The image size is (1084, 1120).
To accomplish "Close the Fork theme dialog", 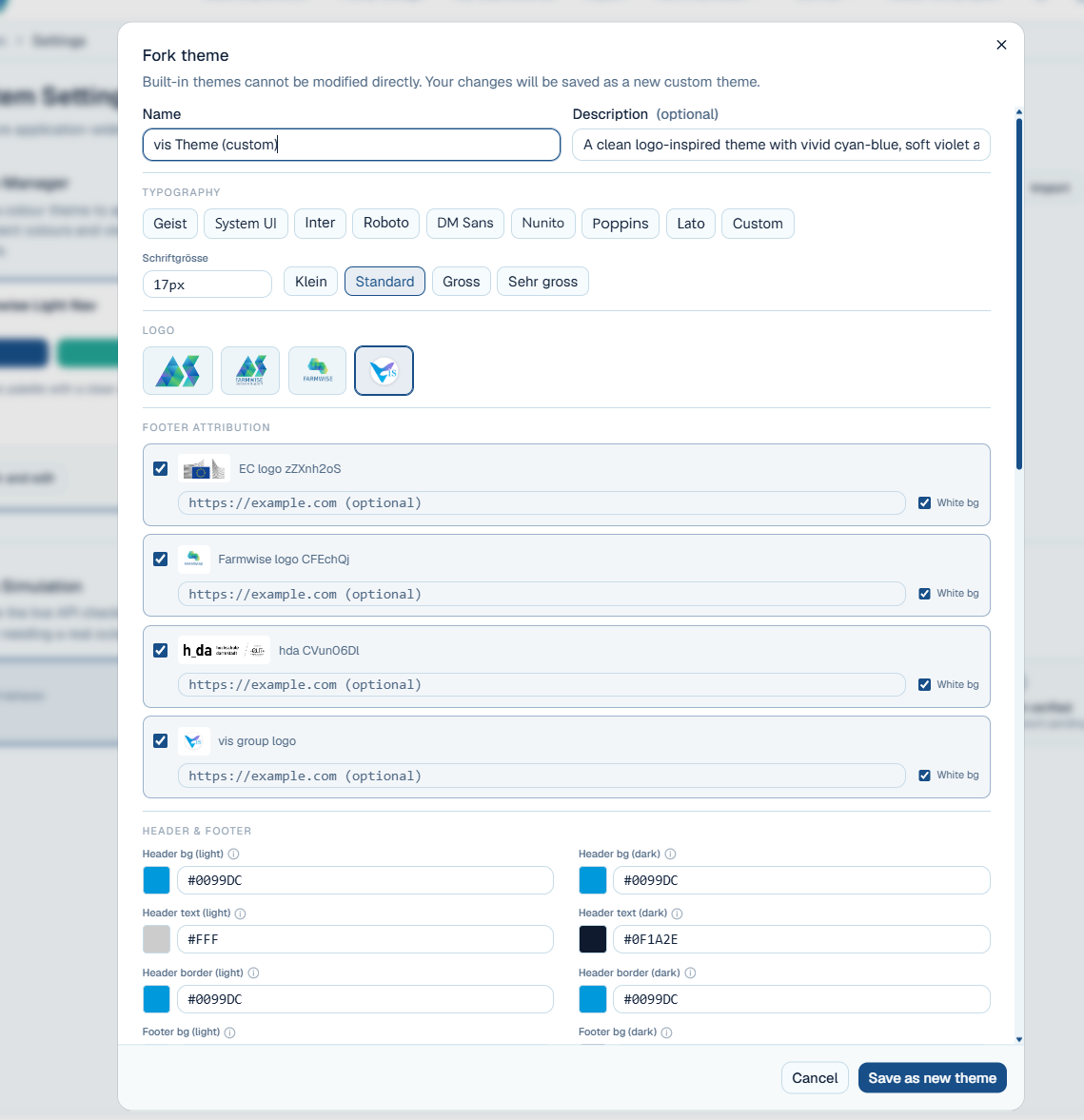I will pos(1001,45).
